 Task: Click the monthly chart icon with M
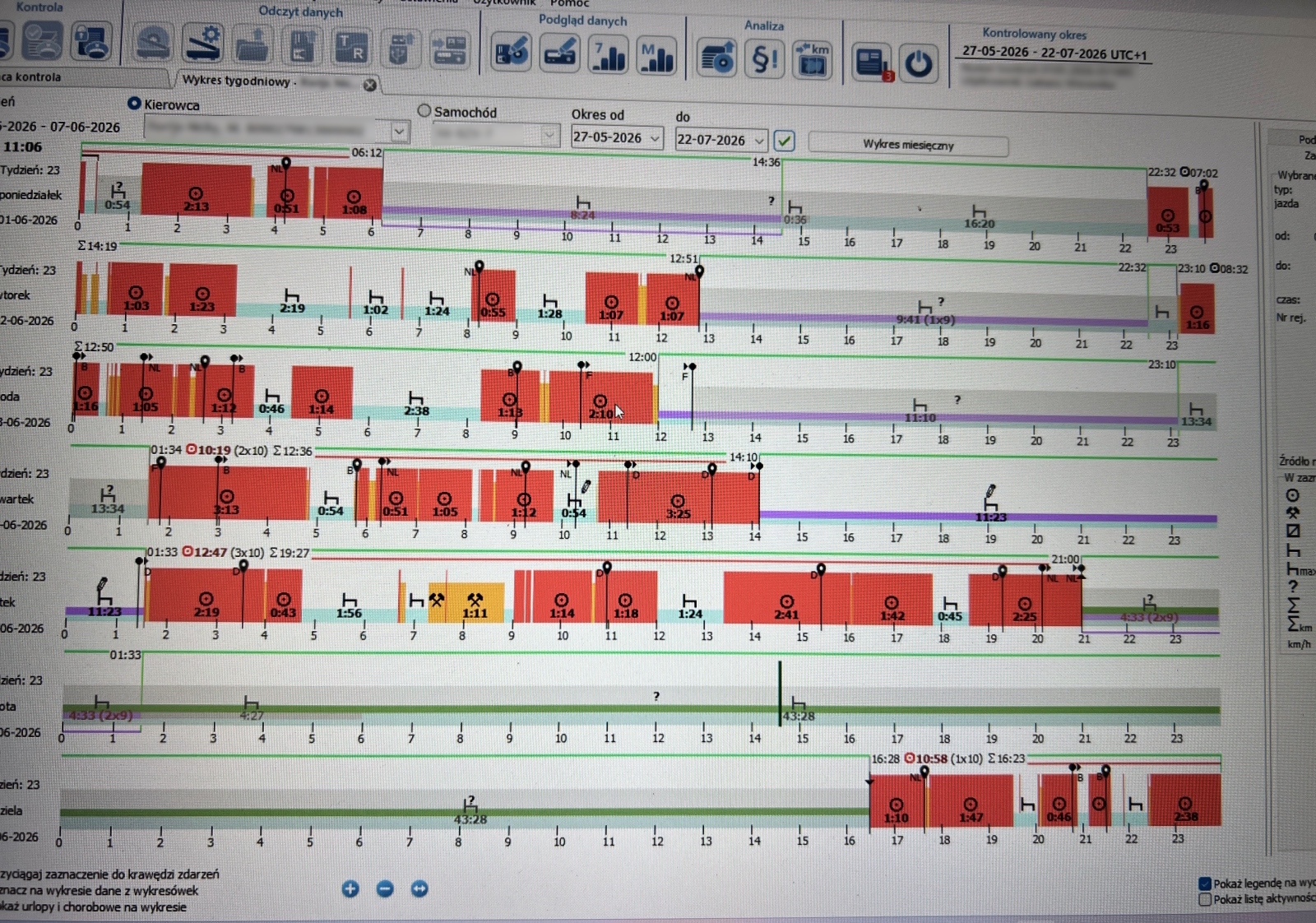656,56
